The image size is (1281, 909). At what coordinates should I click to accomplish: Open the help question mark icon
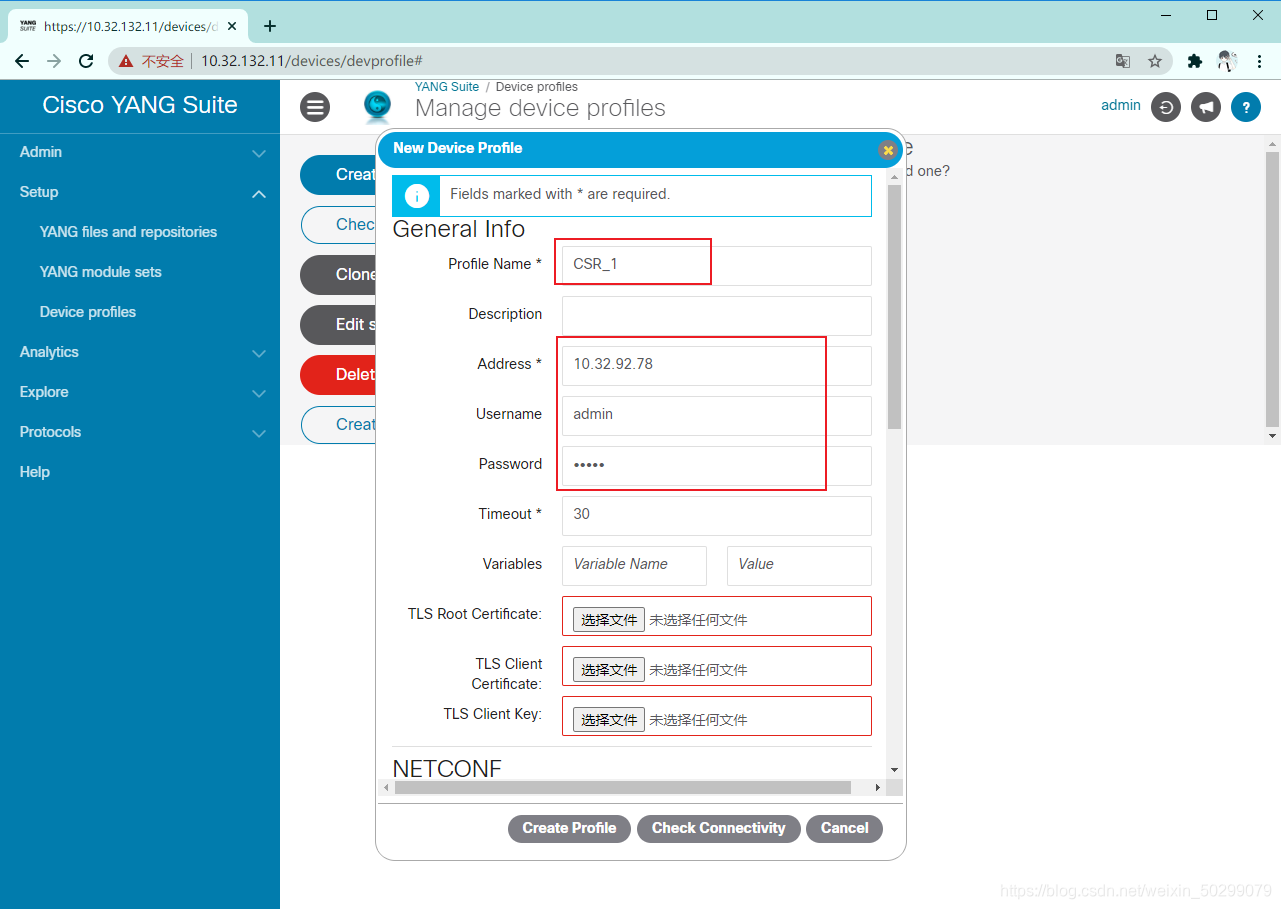[x=1246, y=107]
